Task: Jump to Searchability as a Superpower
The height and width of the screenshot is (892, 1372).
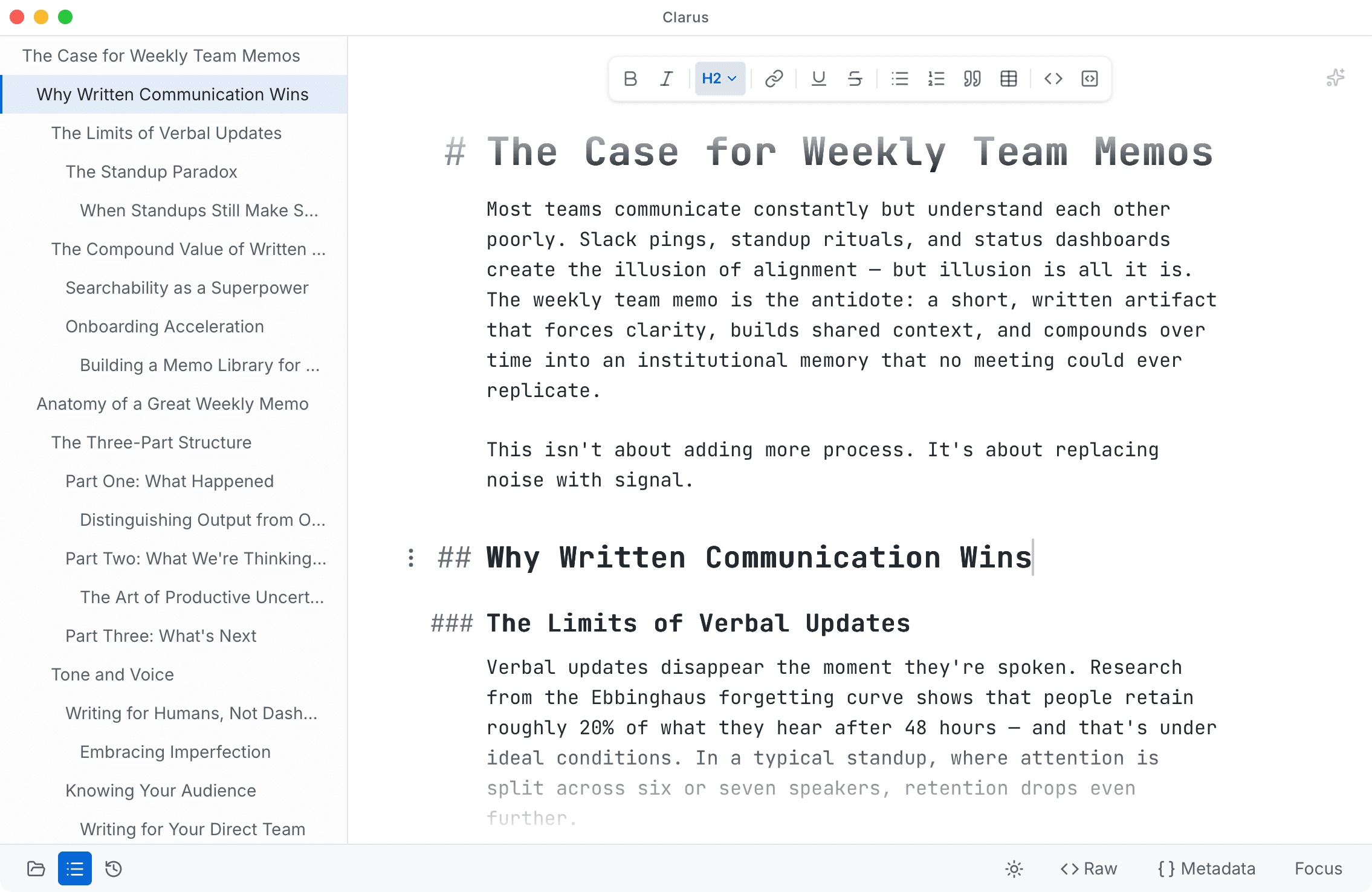Action: [174, 288]
